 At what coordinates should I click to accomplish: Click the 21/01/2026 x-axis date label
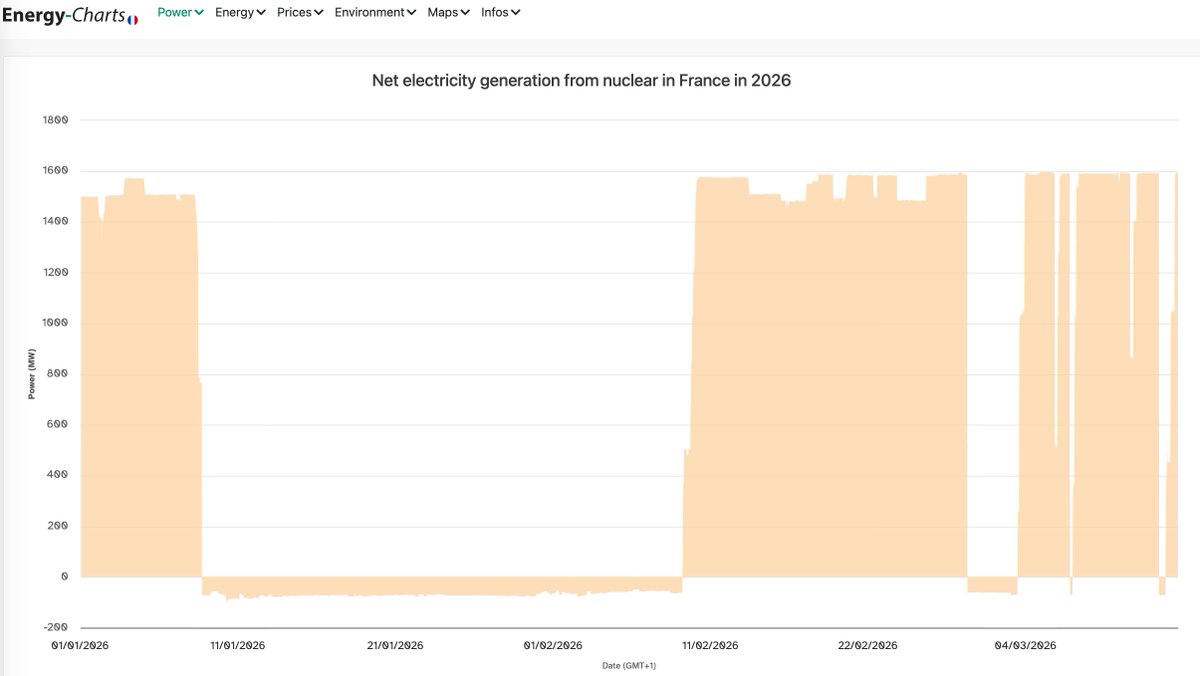395,645
